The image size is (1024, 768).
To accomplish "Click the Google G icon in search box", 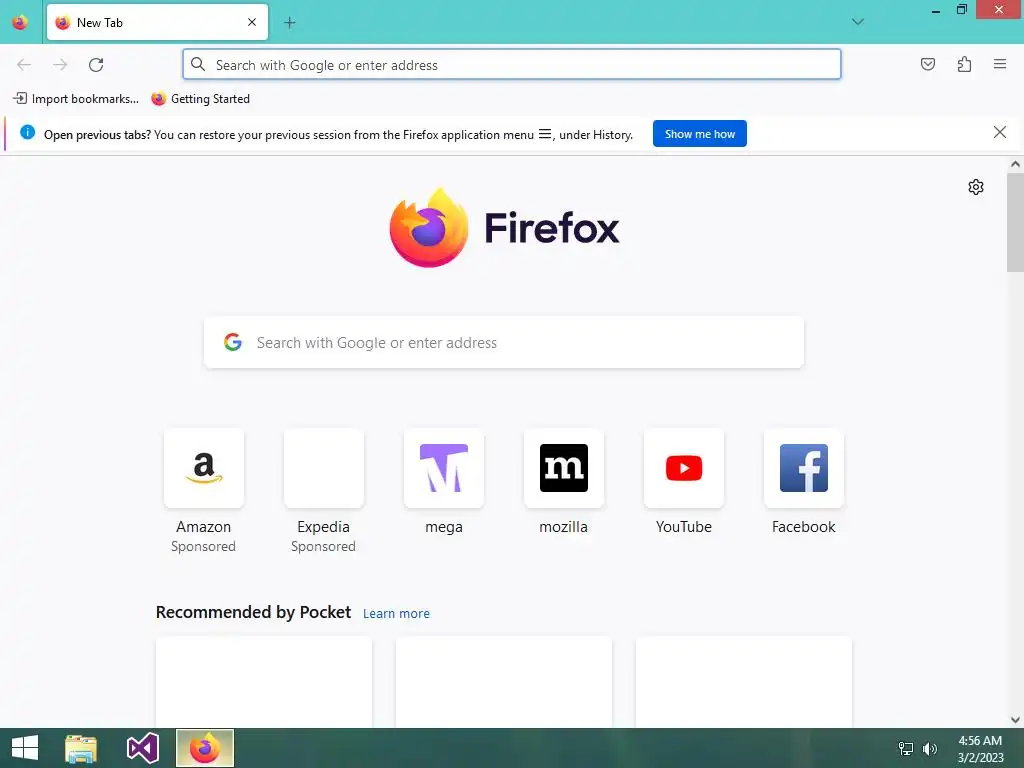I will tap(233, 342).
